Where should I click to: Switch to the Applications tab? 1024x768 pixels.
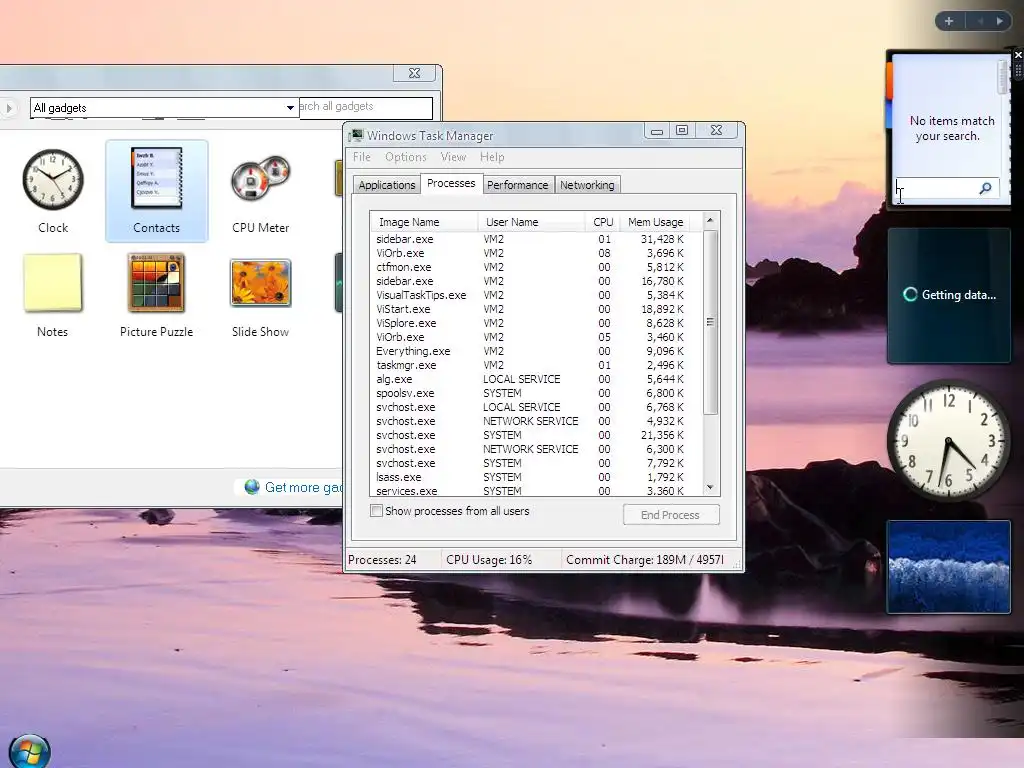coord(387,185)
